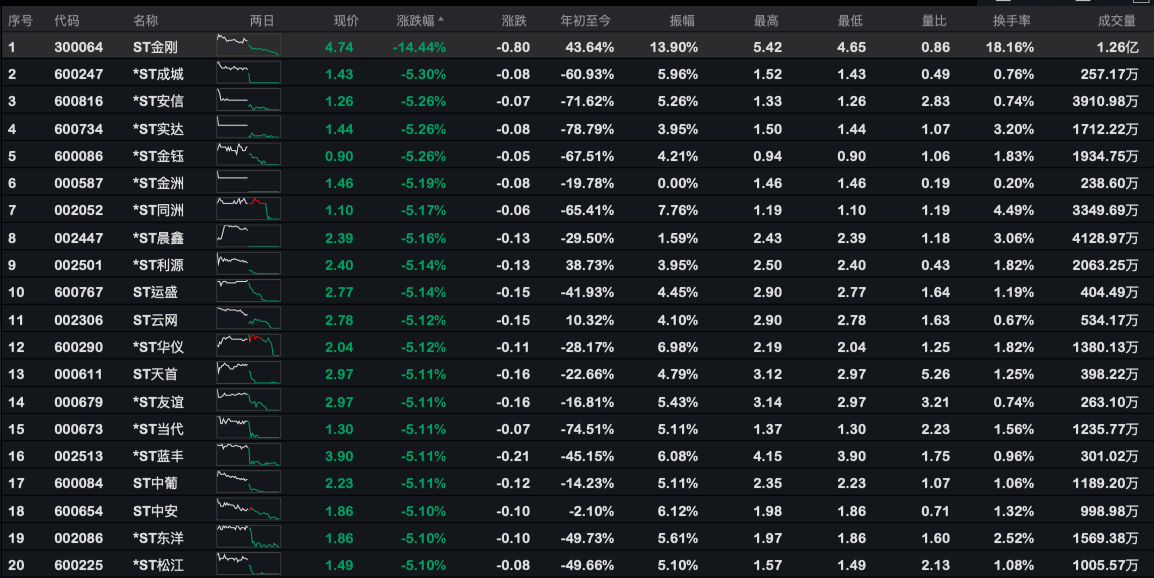Open the two-day sparkline for ST金刚

coord(248,46)
